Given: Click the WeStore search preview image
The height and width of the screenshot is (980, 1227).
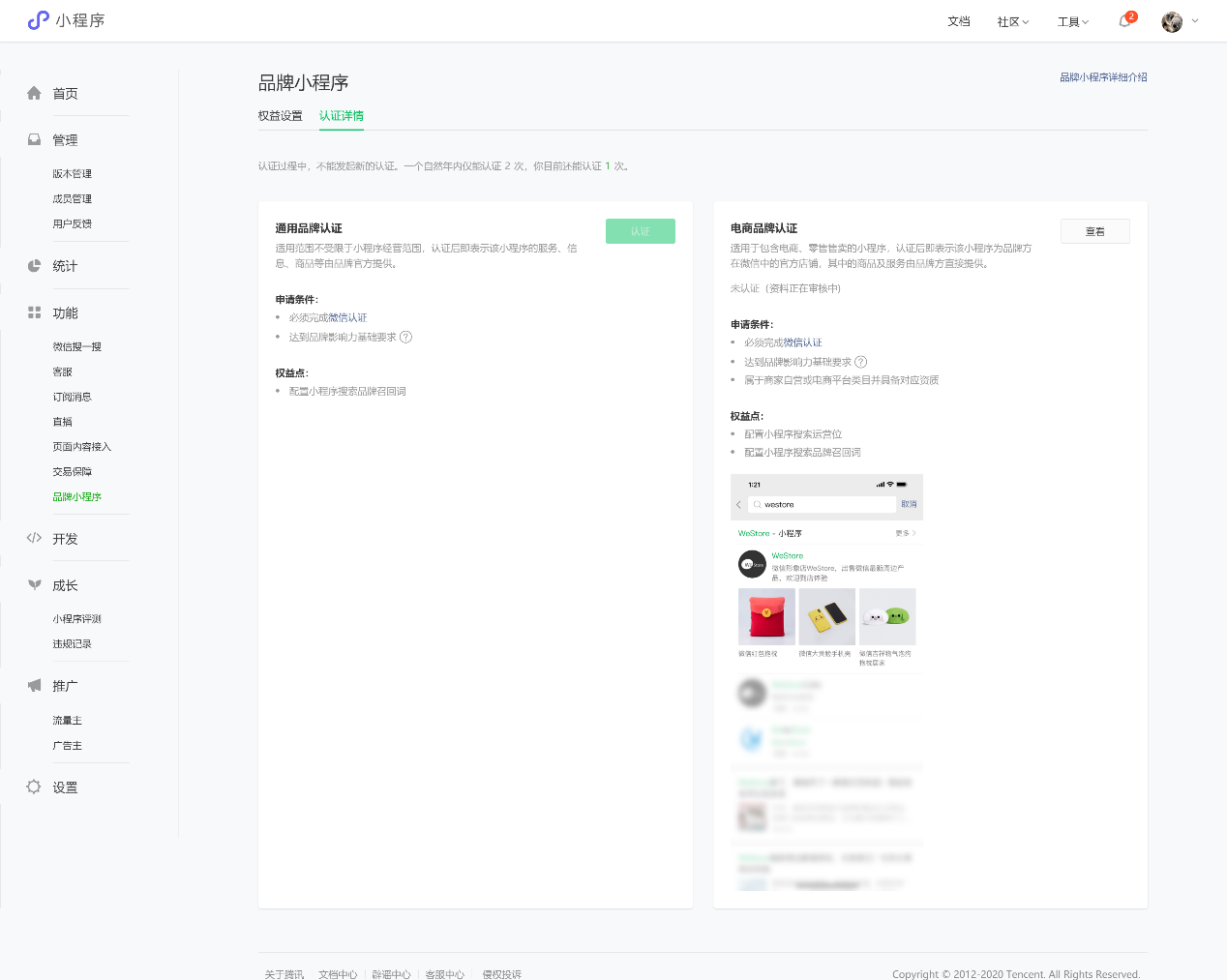Looking at the screenshot, I should tap(826, 682).
